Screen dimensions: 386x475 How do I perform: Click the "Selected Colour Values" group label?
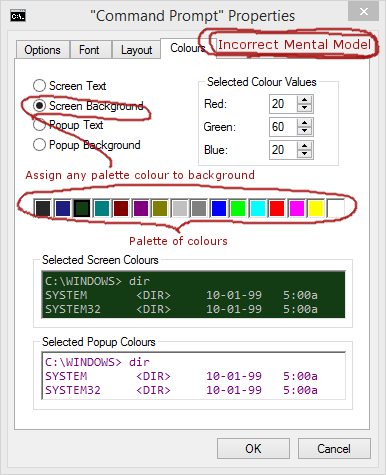(x=262, y=82)
